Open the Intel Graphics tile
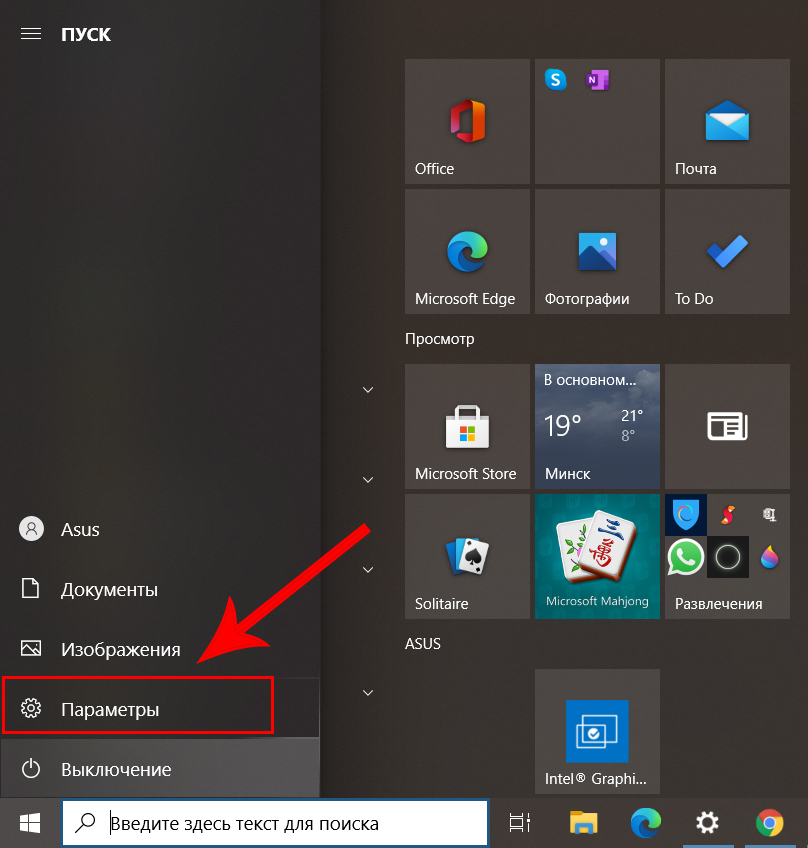This screenshot has width=808, height=848. 597,731
